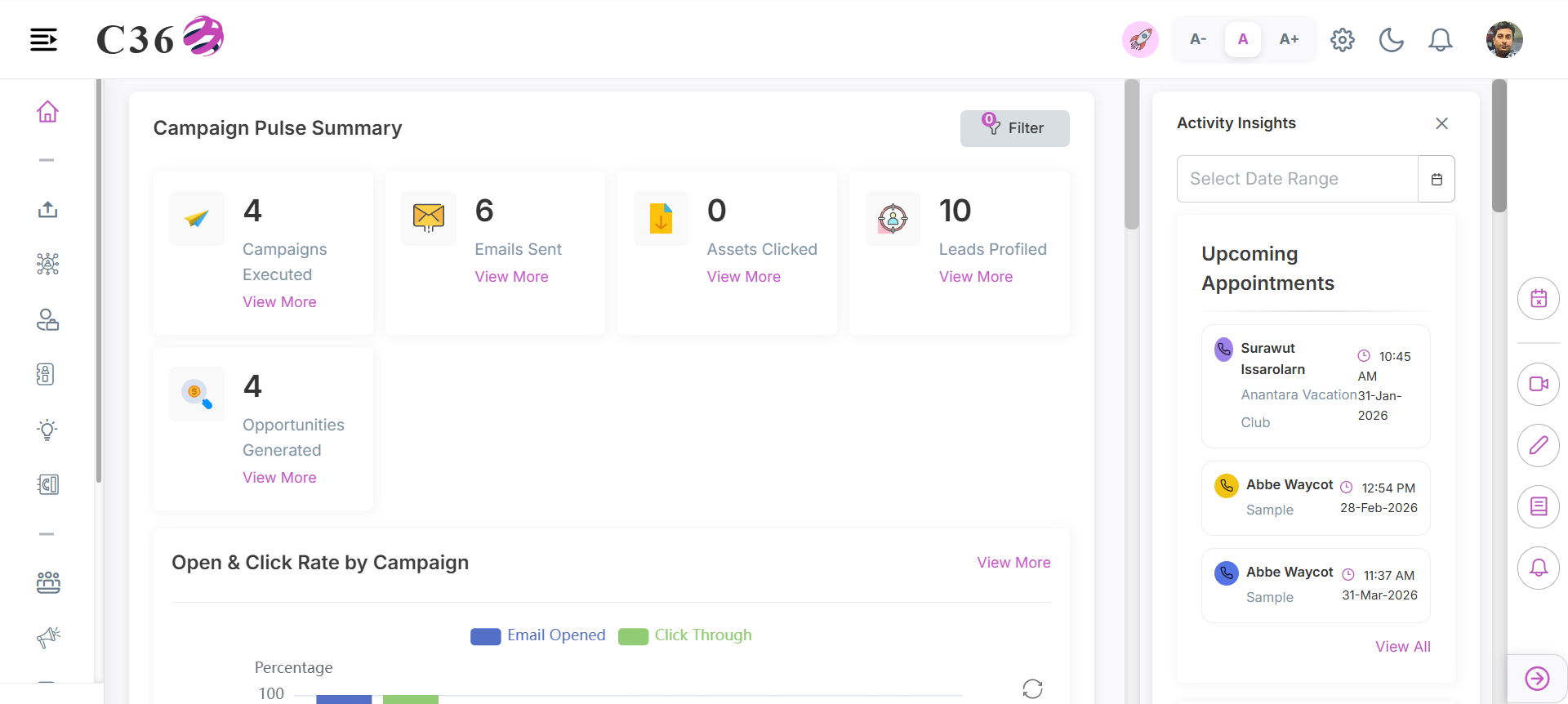The image size is (1568, 704).
Task: Click View More under Emails Sent
Action: pyautogui.click(x=512, y=277)
